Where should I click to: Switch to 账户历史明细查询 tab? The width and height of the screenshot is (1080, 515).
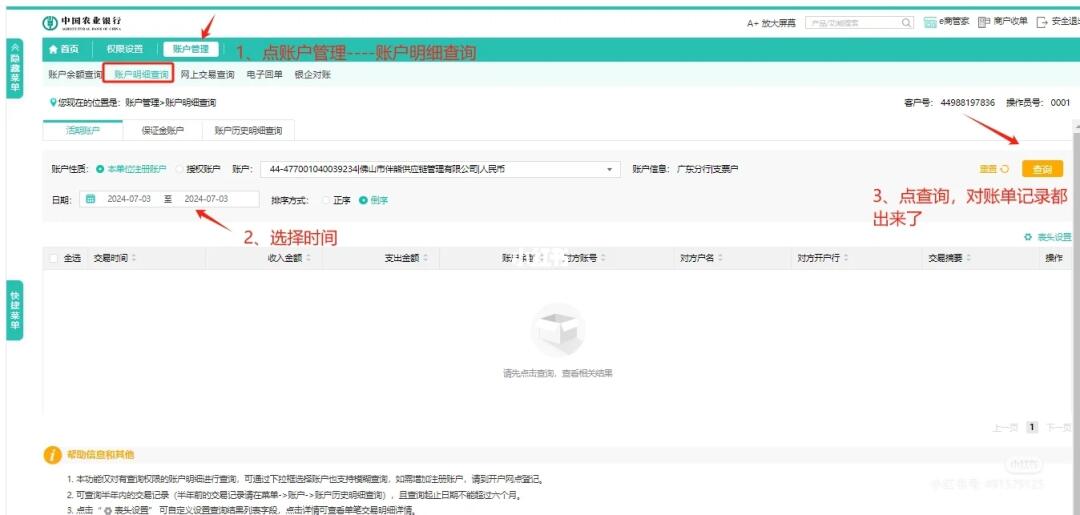248,130
